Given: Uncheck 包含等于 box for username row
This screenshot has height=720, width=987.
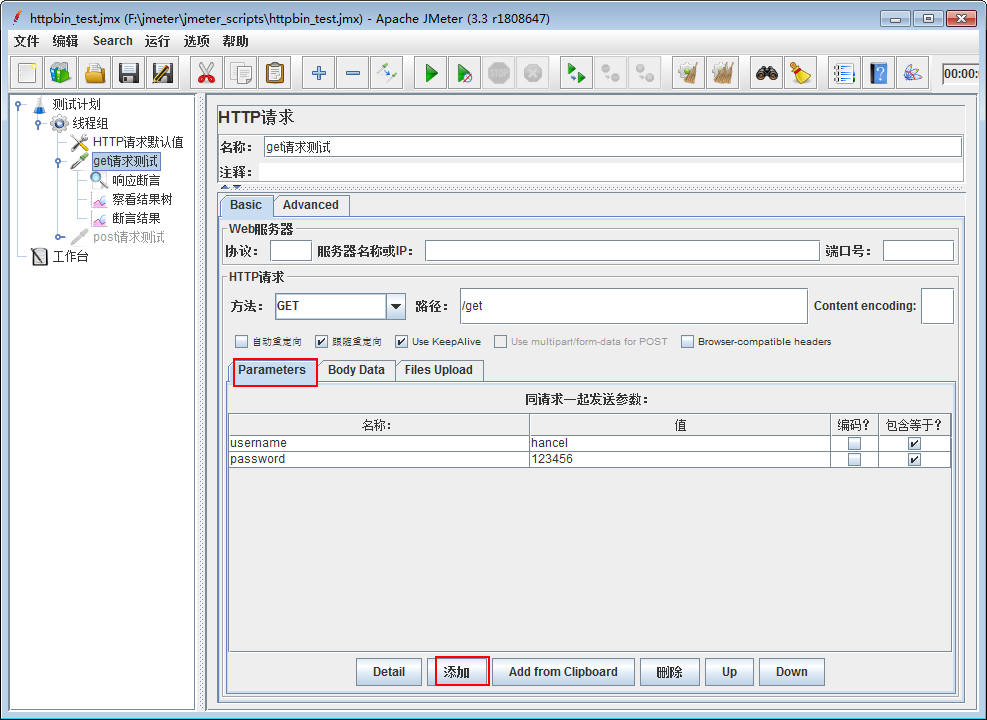Looking at the screenshot, I should [914, 443].
